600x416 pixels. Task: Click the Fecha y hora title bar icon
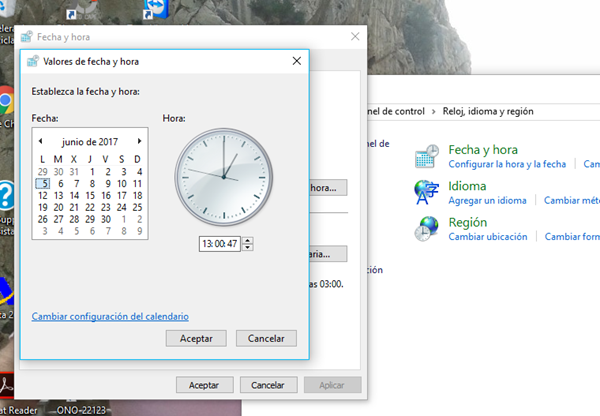tap(27, 37)
